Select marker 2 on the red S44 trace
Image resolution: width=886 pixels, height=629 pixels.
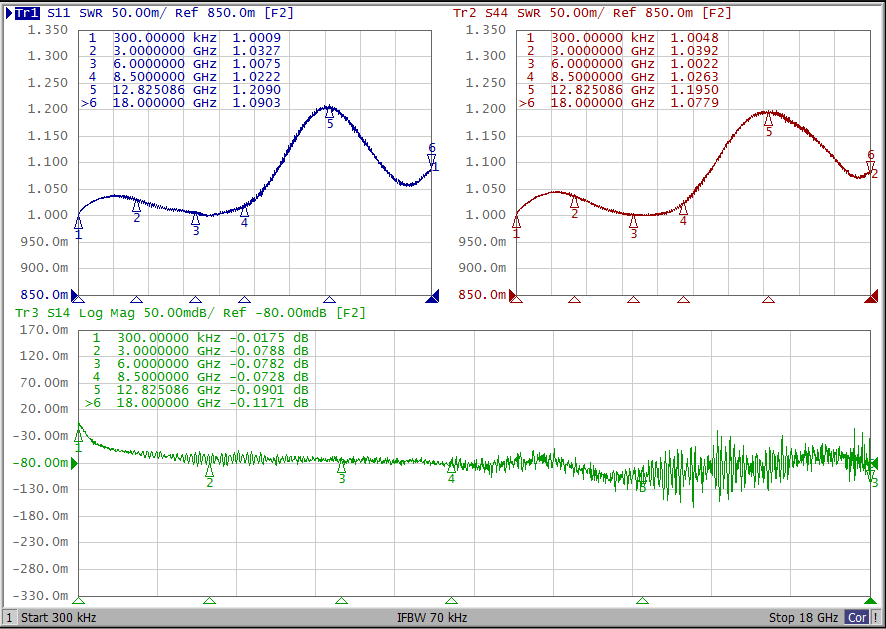[574, 203]
